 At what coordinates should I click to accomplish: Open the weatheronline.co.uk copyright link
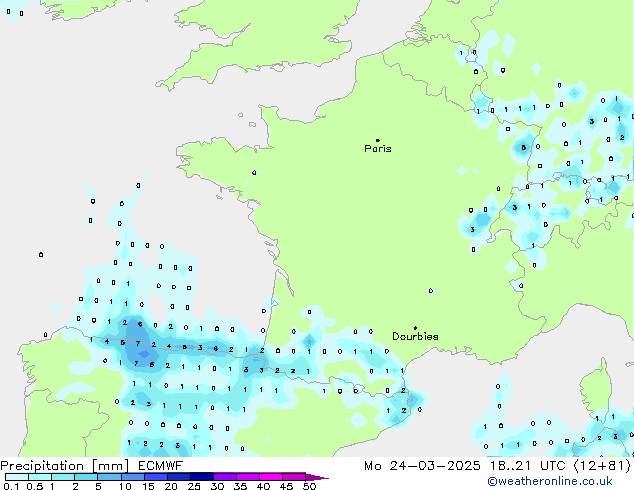pos(550,481)
